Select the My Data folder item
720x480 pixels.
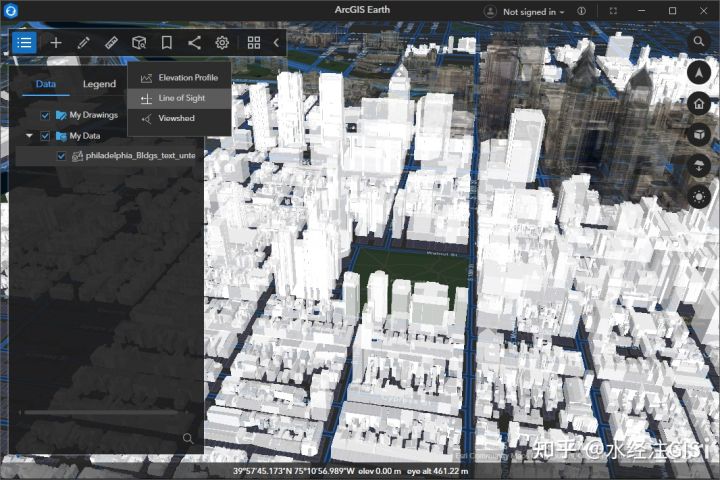tap(78, 136)
